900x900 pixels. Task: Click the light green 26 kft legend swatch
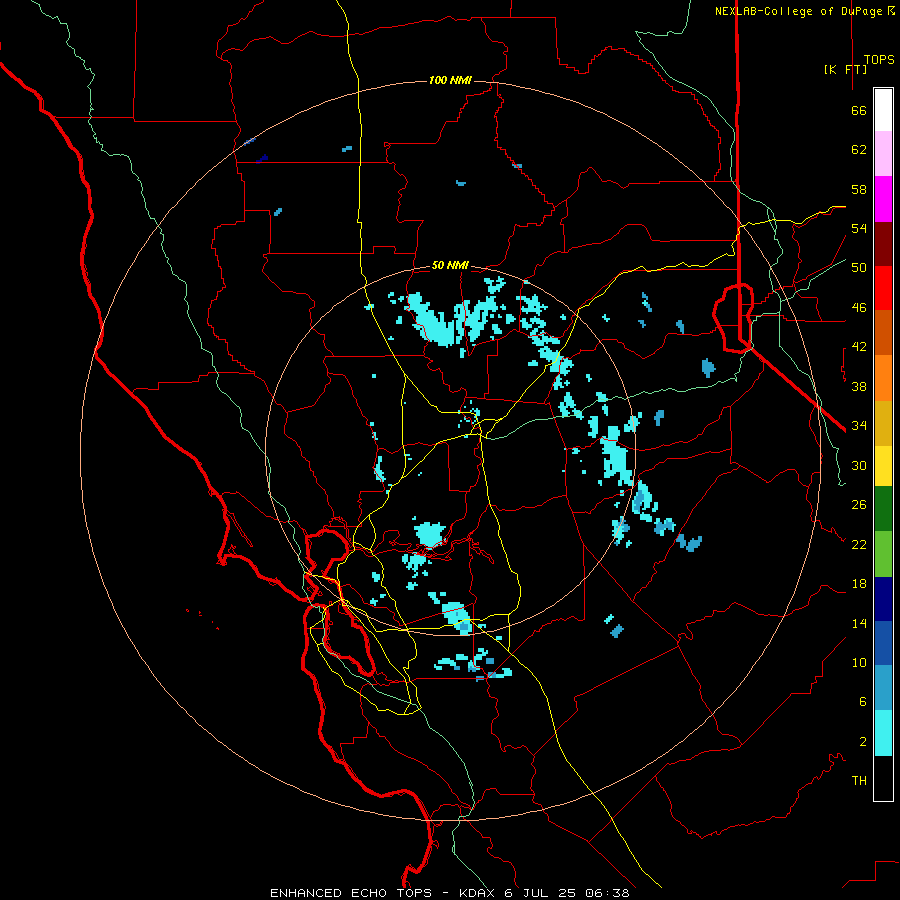coord(883,554)
